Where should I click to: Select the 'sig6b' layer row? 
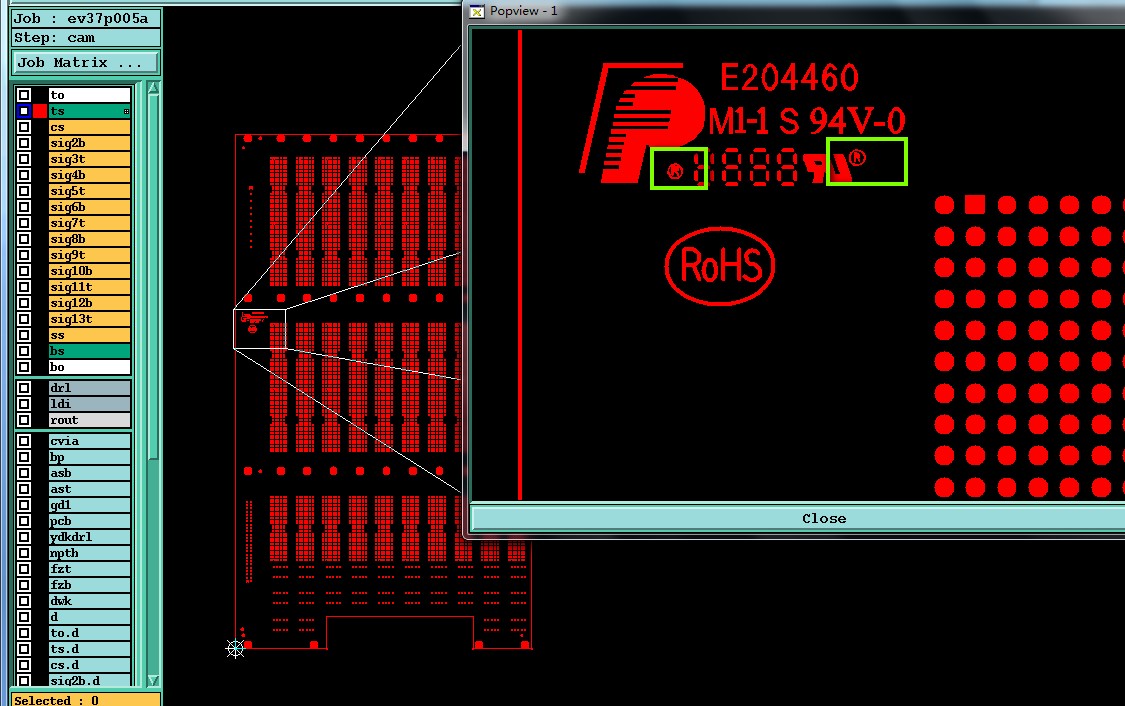click(x=90, y=207)
